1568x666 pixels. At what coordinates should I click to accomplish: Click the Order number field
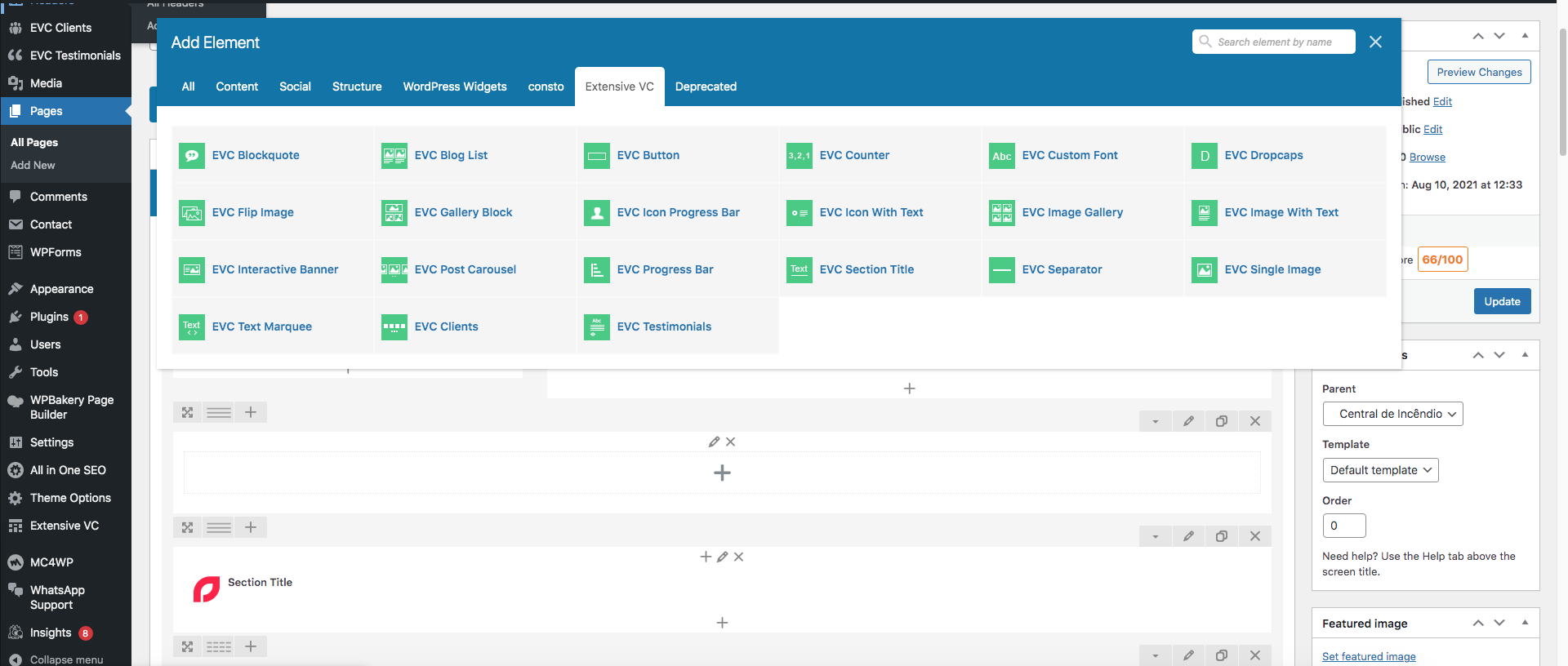tap(1344, 526)
